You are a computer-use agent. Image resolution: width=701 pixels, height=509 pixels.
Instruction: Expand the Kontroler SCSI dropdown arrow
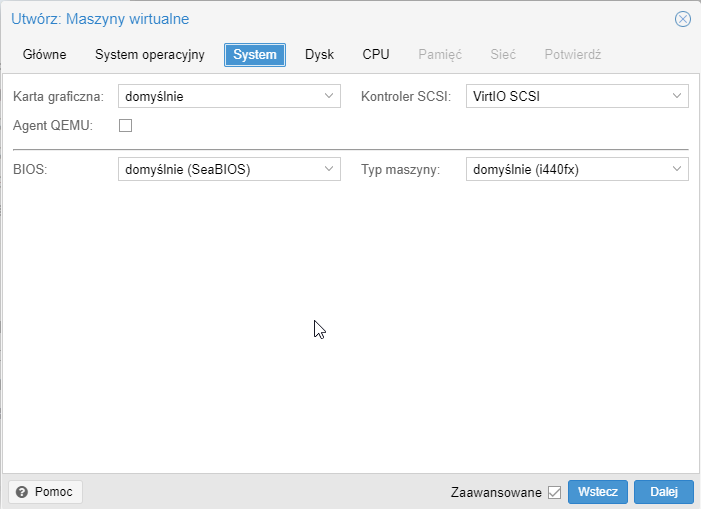point(677,97)
